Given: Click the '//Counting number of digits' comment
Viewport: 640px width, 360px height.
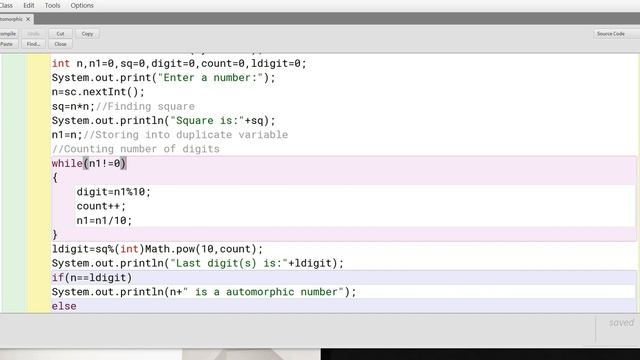Looking at the screenshot, I should pyautogui.click(x=136, y=149).
